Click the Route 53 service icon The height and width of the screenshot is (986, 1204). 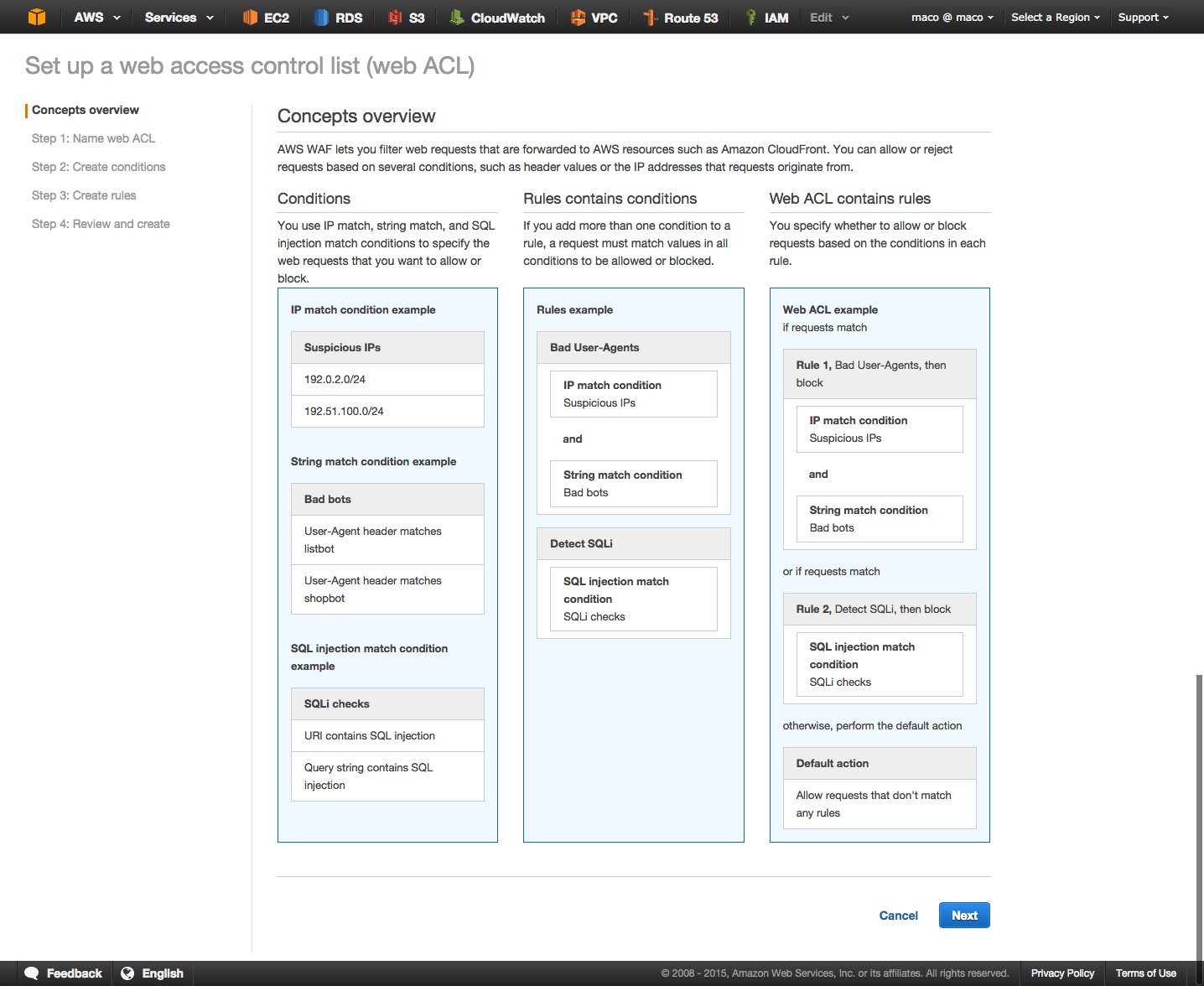point(650,17)
